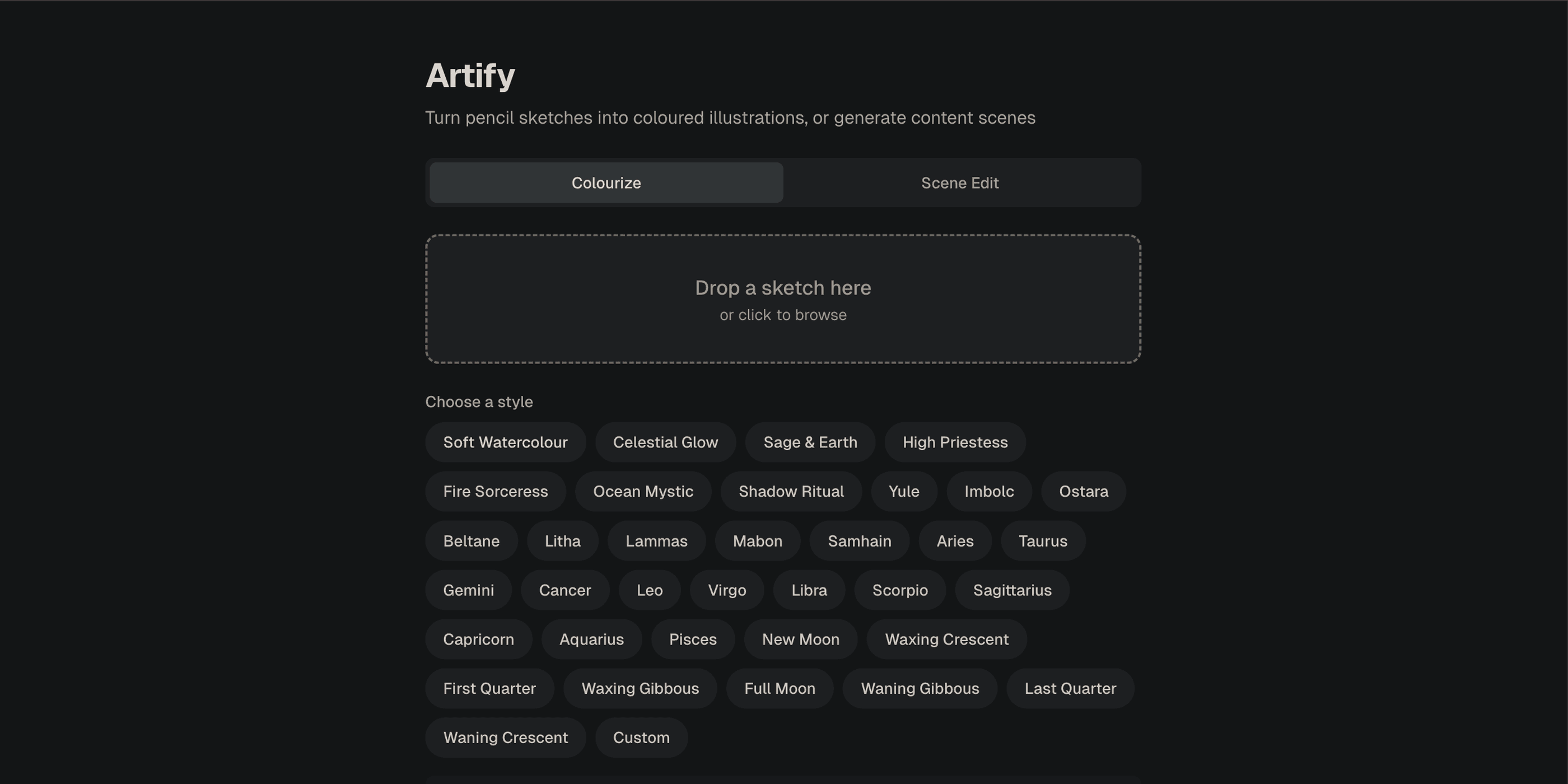Select the Full Moon style
This screenshot has width=1568, height=784.
(780, 688)
